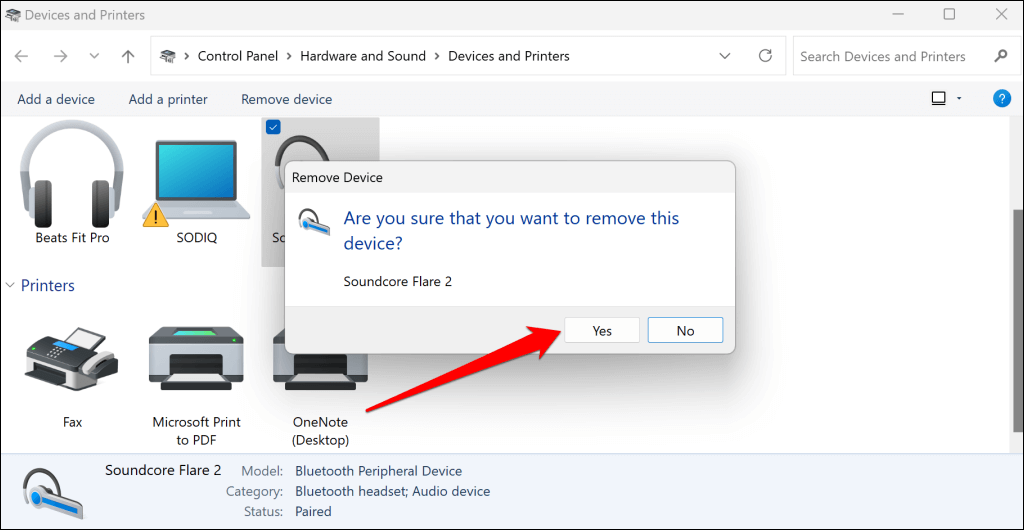This screenshot has width=1024, height=530.
Task: Click Add a printer in toolbar
Action: (168, 99)
